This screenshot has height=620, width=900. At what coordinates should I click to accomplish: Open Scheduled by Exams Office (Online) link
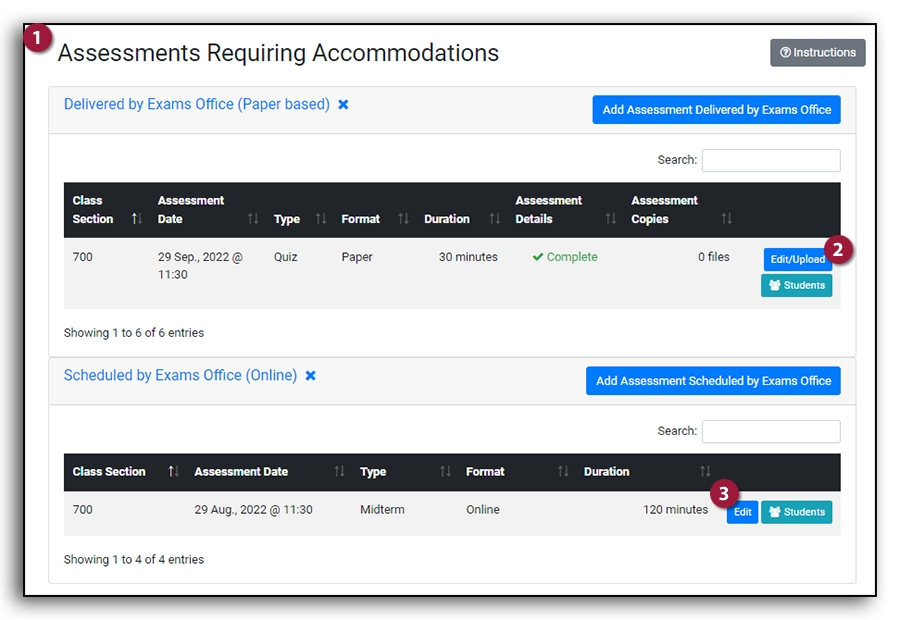click(180, 376)
